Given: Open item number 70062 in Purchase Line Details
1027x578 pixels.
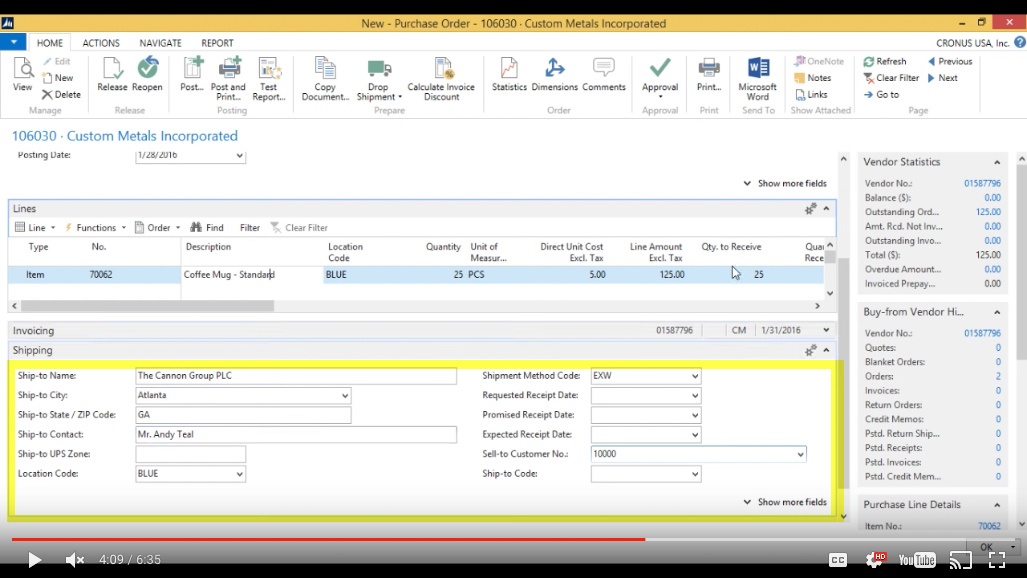Looking at the screenshot, I should [989, 526].
